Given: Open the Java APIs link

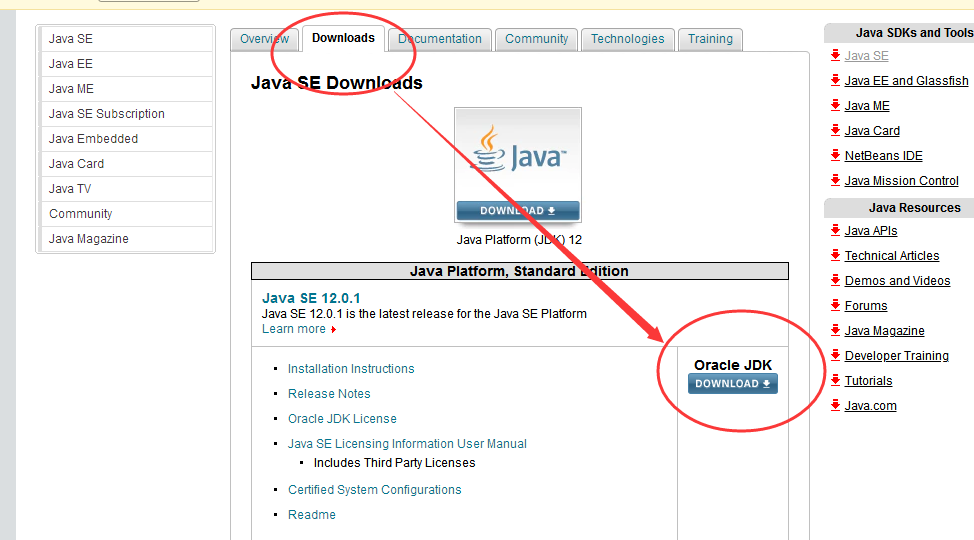Looking at the screenshot, I should pos(871,231).
